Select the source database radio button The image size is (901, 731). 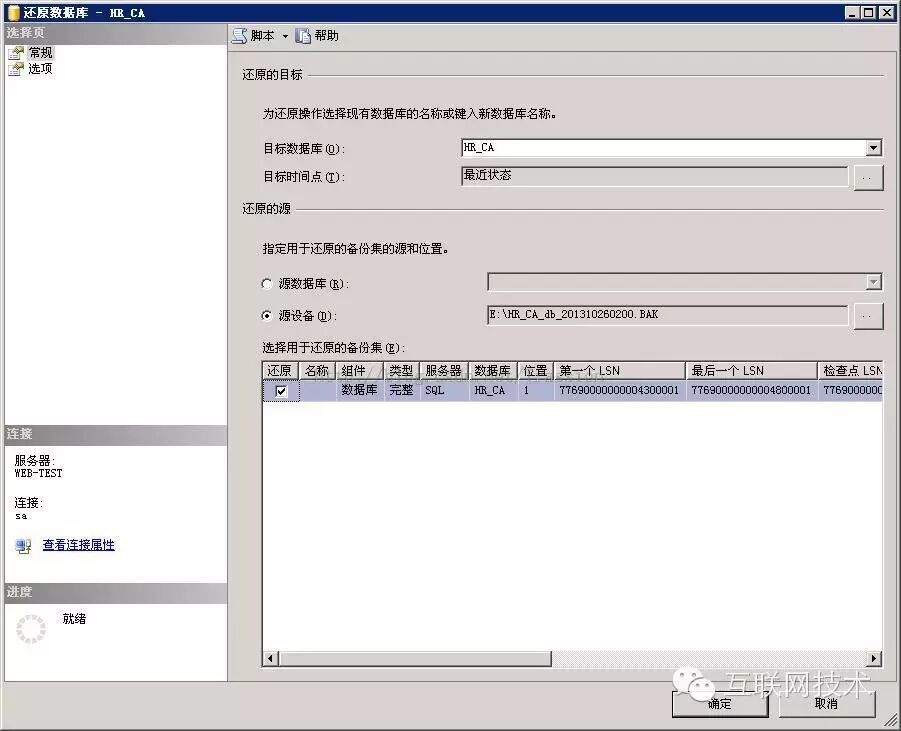(x=267, y=283)
